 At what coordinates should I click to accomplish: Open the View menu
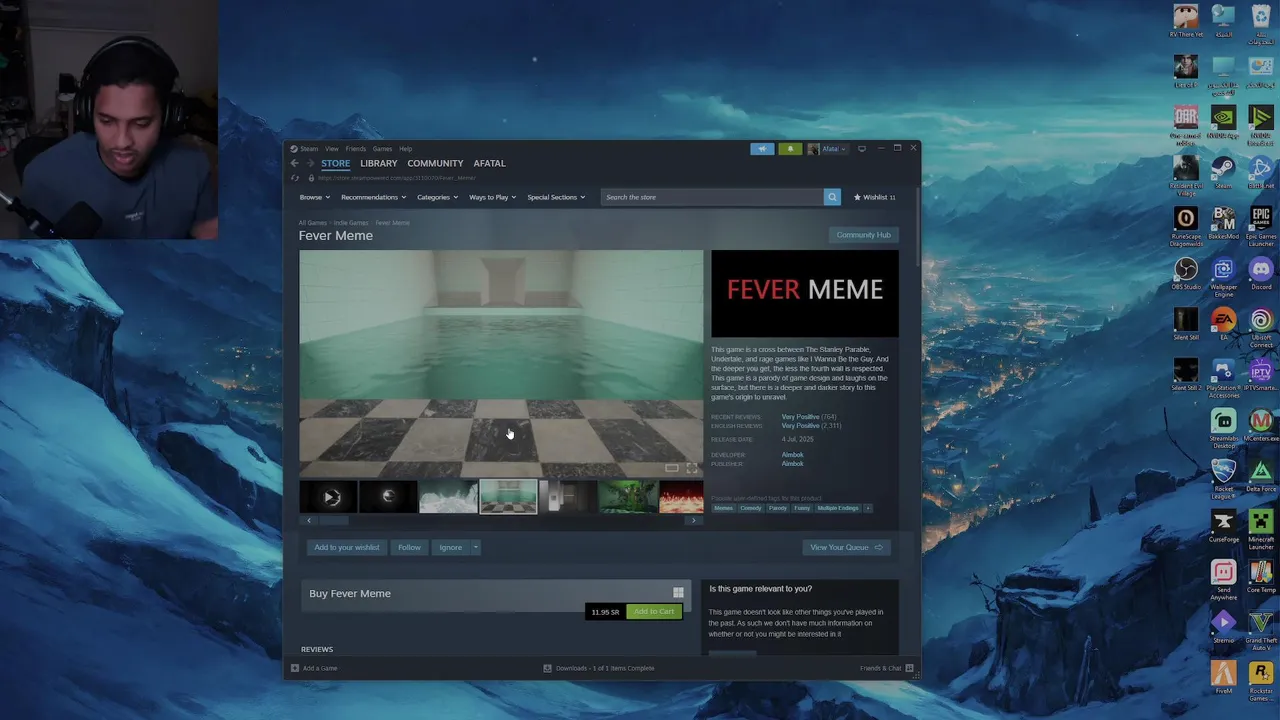[331, 149]
